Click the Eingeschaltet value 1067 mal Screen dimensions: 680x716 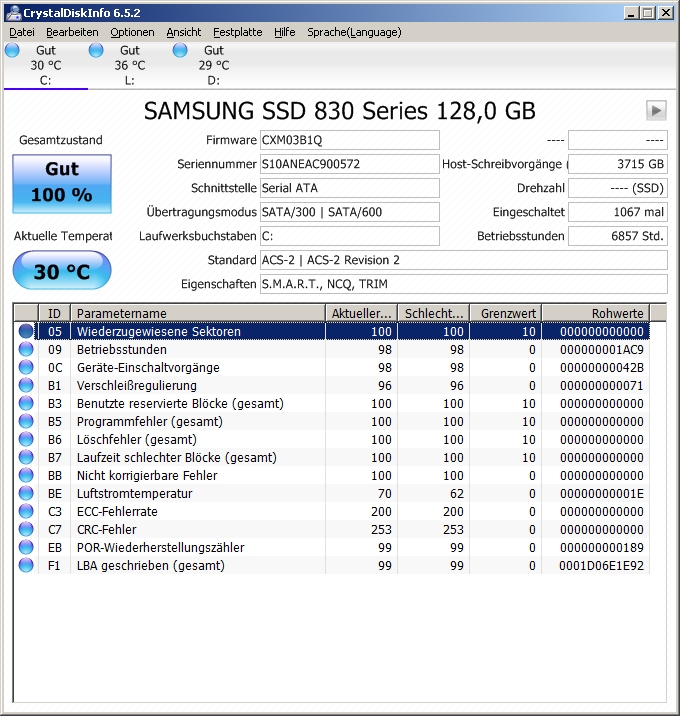(x=617, y=212)
